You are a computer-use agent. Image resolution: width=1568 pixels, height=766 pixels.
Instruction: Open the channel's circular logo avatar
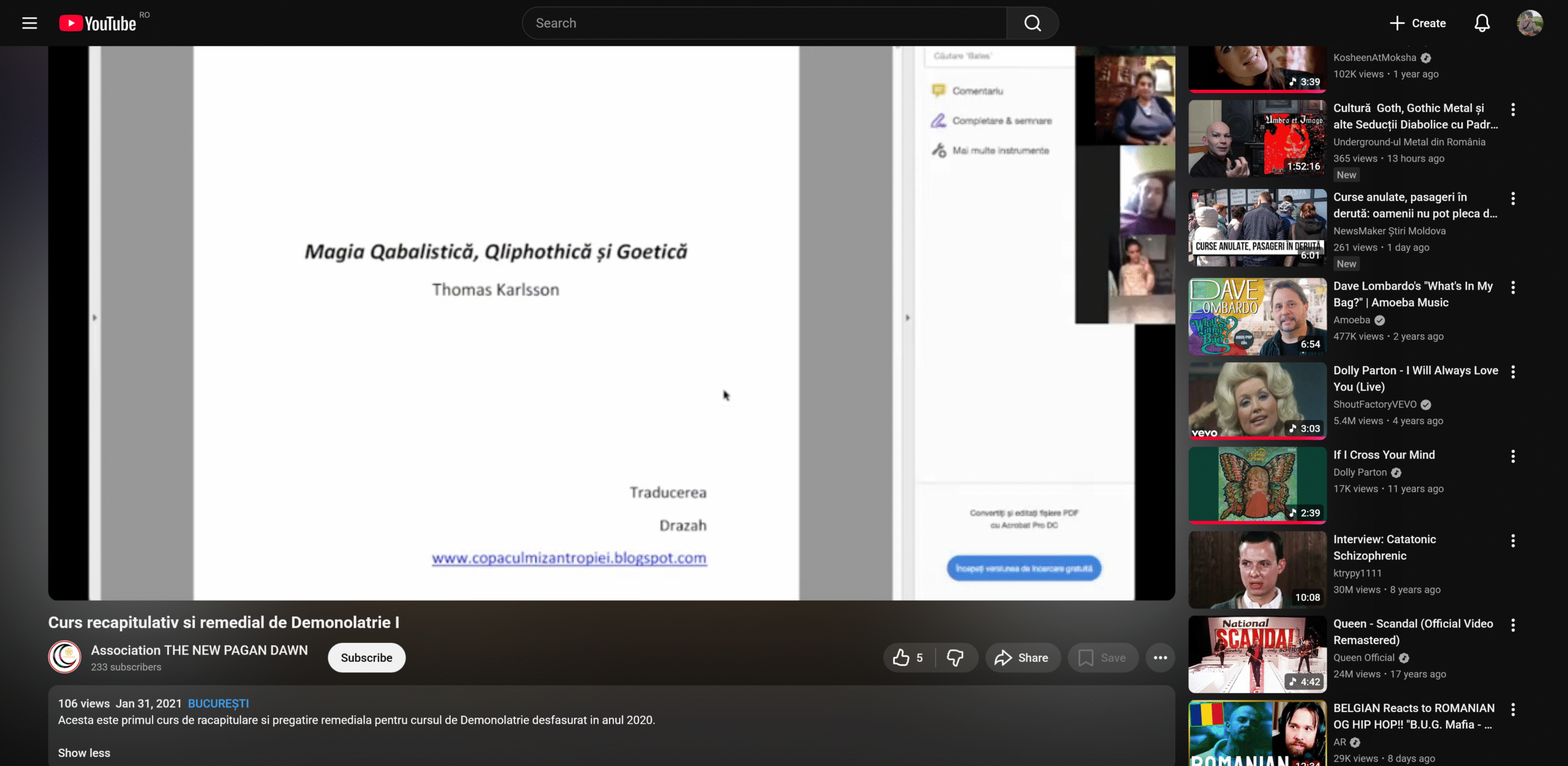64,657
